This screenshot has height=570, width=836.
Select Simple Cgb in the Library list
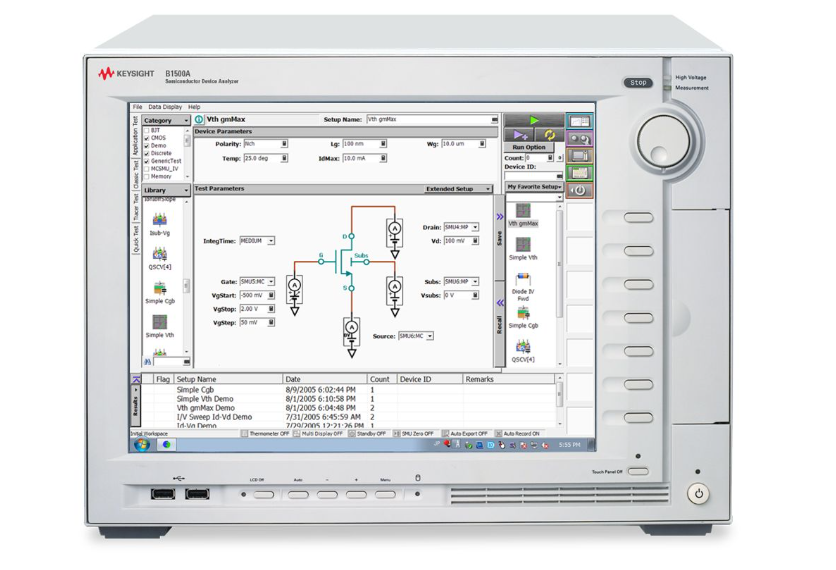click(x=160, y=290)
